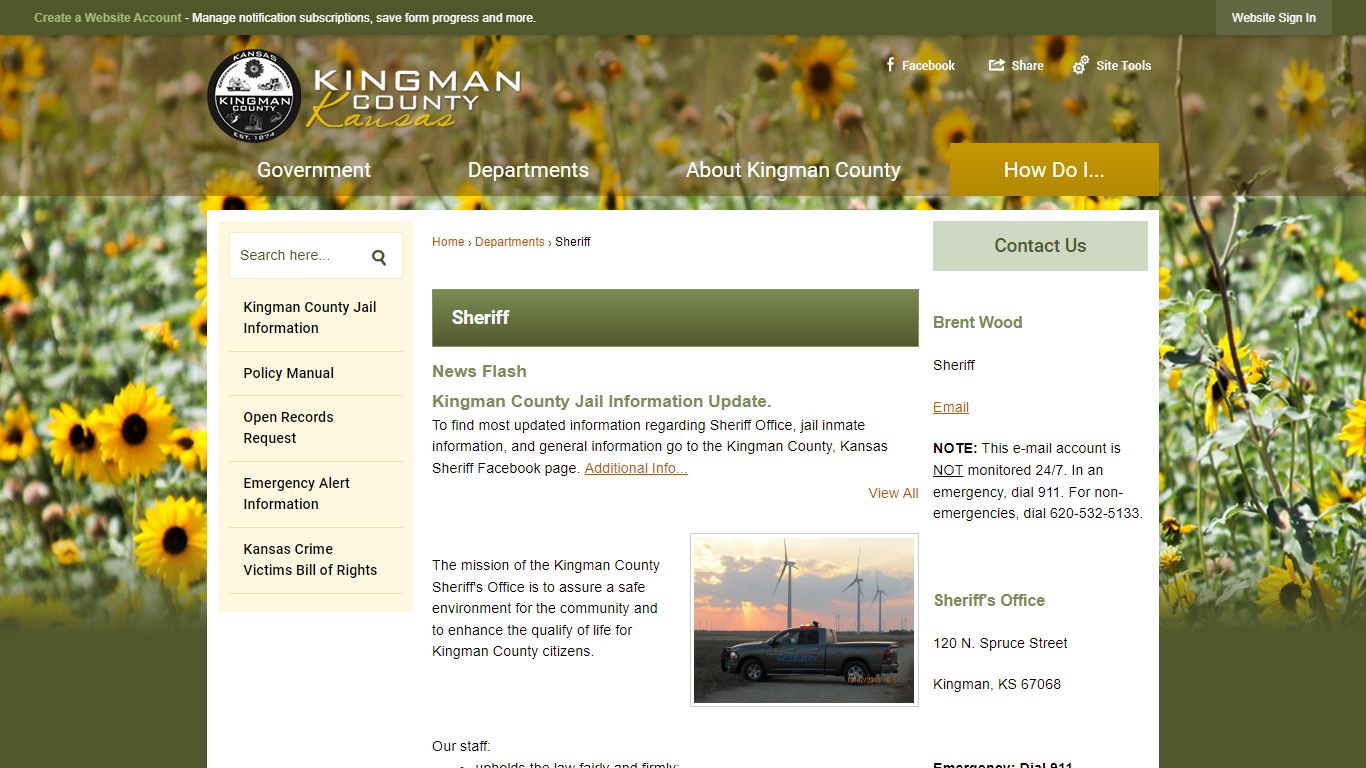Viewport: 1366px width, 768px height.
Task: Click the 120 N. Spruce Street address
Action: point(1000,643)
